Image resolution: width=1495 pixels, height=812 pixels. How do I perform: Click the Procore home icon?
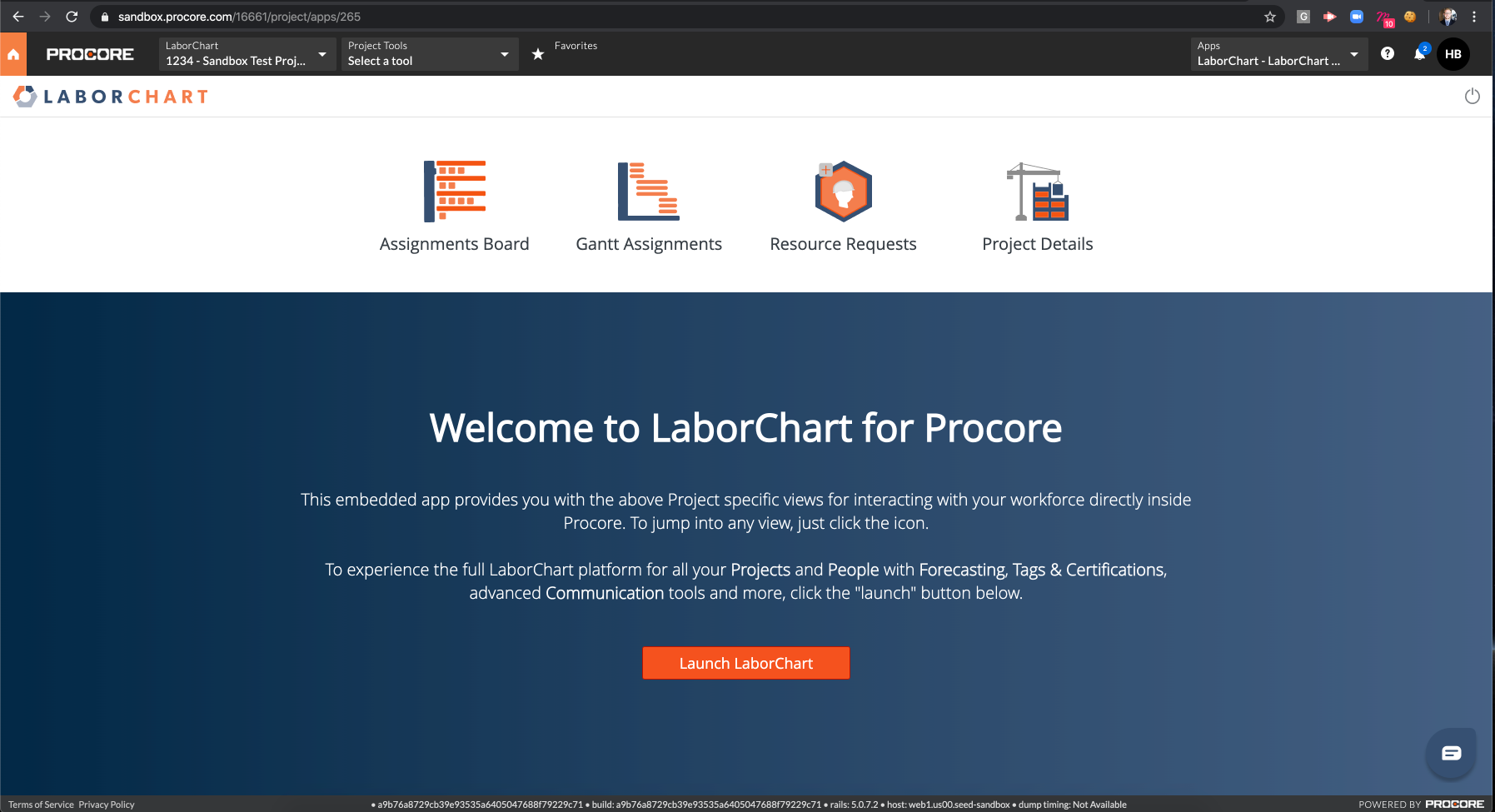click(13, 54)
